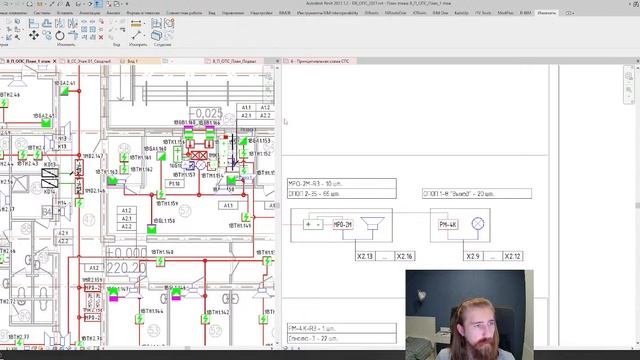Click zoom icon on schematic navigation bar
Viewport: 640px width, 360px height.
(629, 89)
